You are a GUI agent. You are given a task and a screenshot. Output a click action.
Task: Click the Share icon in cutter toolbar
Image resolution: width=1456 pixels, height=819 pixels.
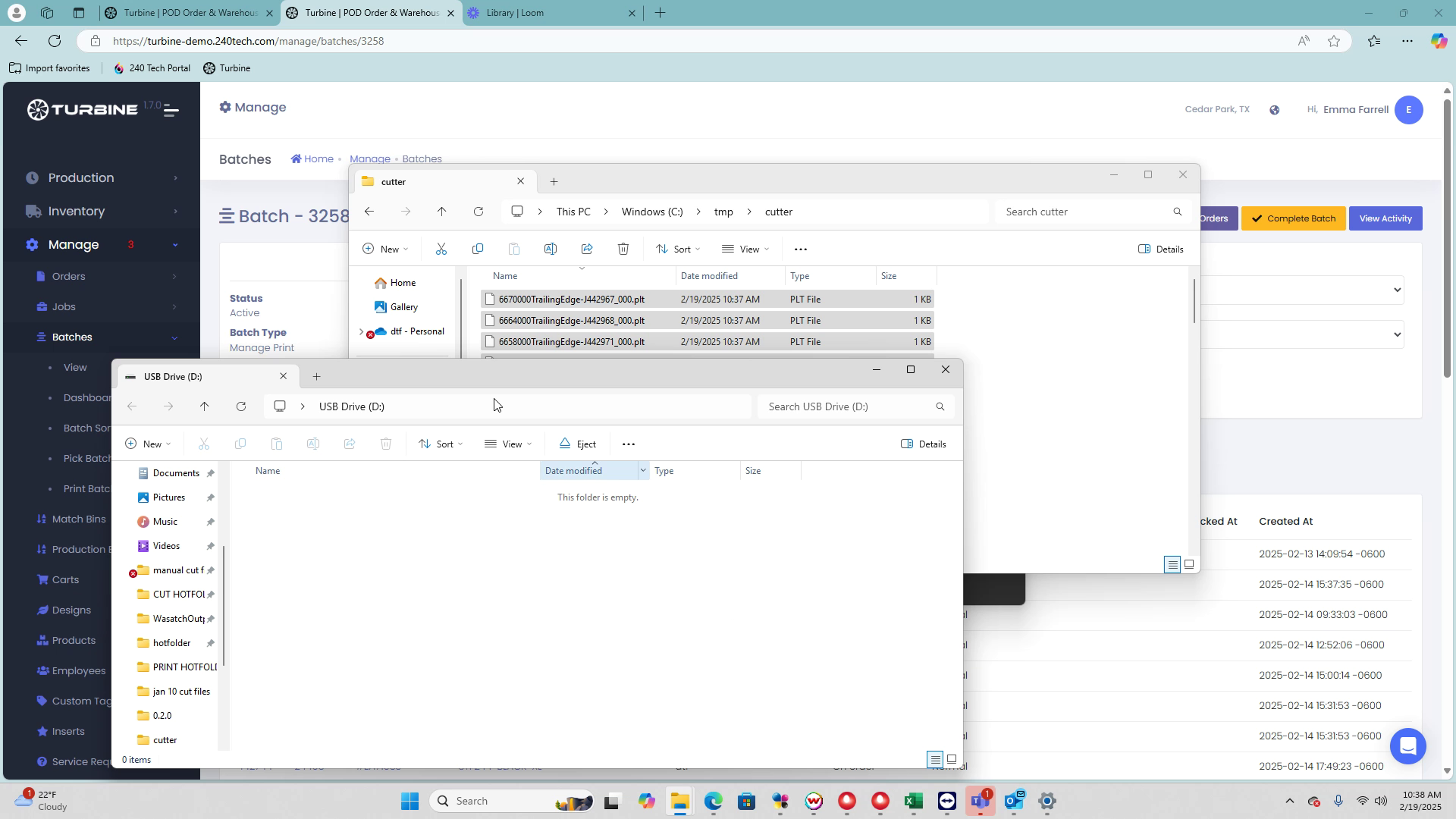point(587,249)
